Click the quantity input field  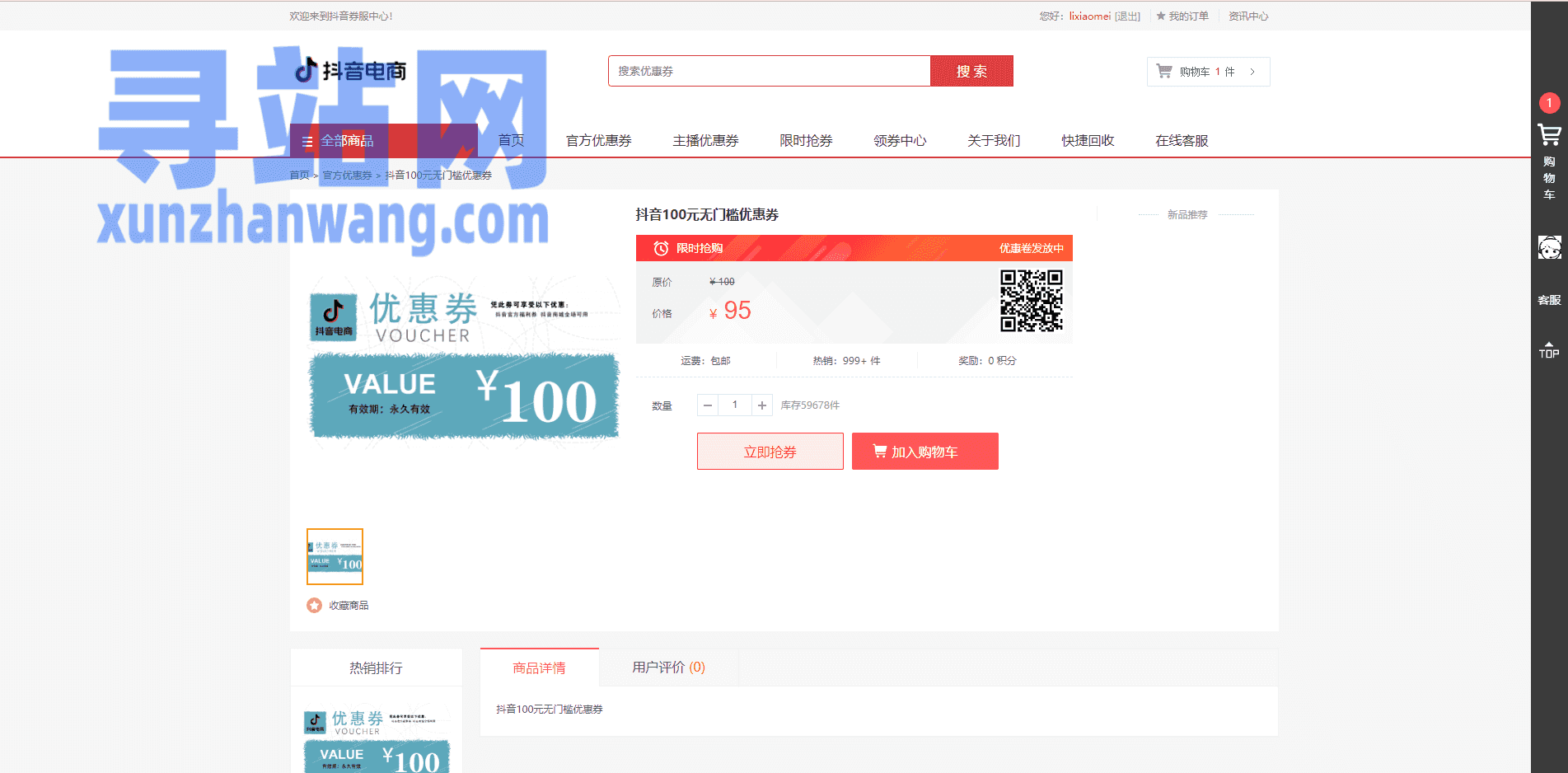(735, 405)
